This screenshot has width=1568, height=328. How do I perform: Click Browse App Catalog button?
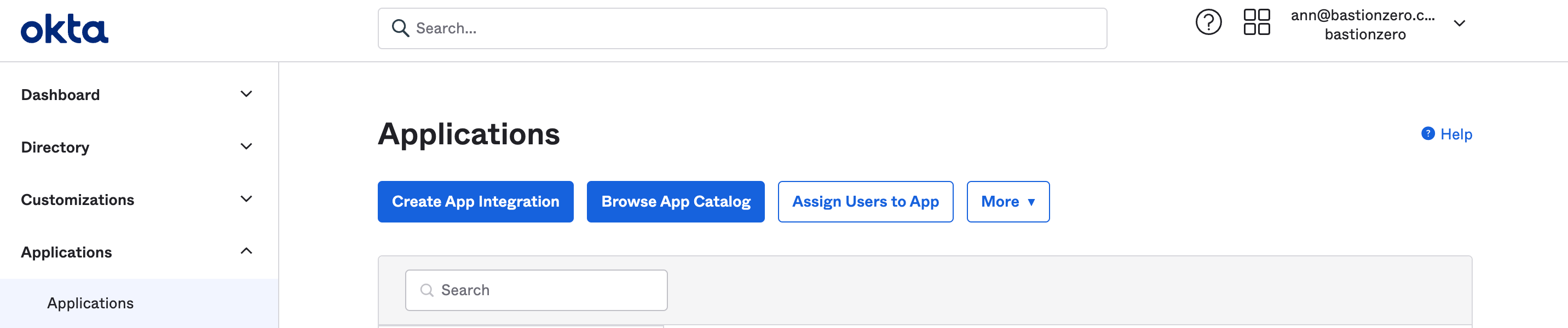(x=675, y=202)
